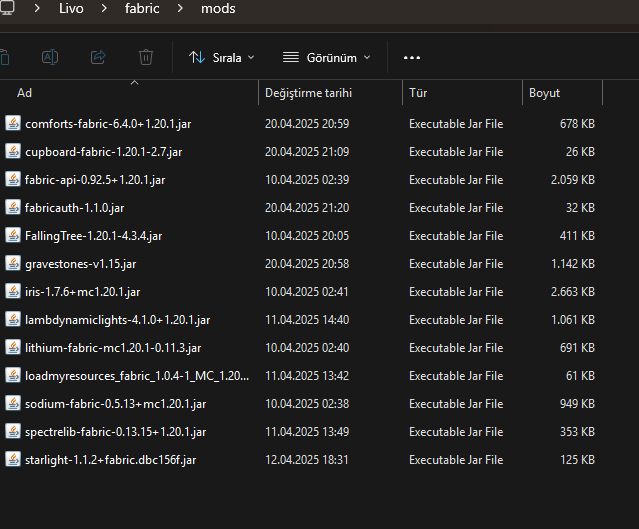Click size 949 KB cell
Screen dimensions: 639x529
click(x=577, y=404)
